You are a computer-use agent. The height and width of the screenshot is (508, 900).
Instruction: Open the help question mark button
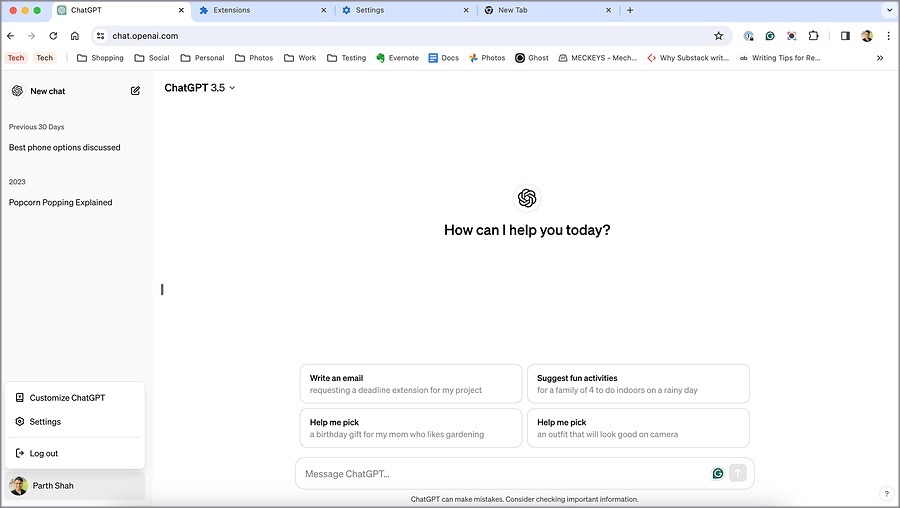[886, 494]
